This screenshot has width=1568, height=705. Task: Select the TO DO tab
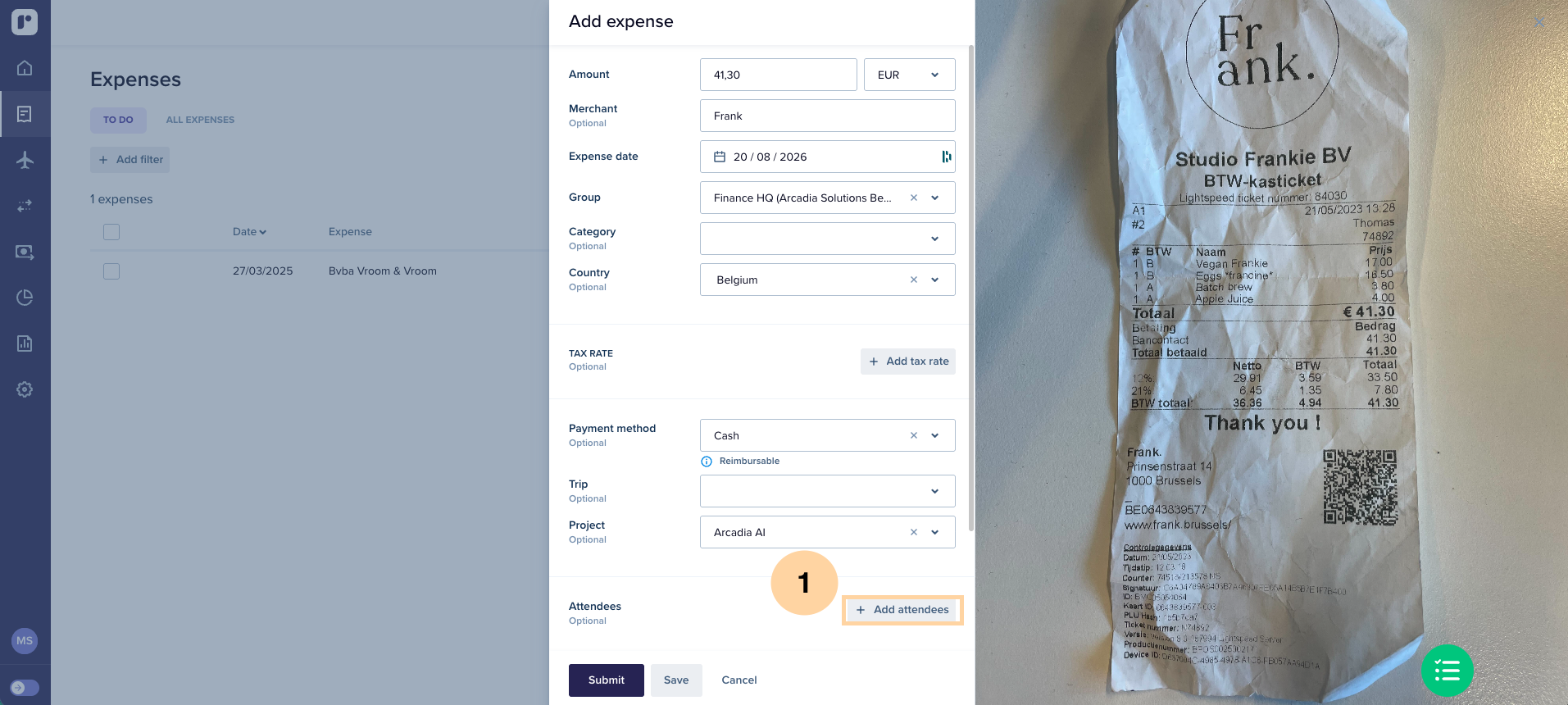pyautogui.click(x=118, y=120)
